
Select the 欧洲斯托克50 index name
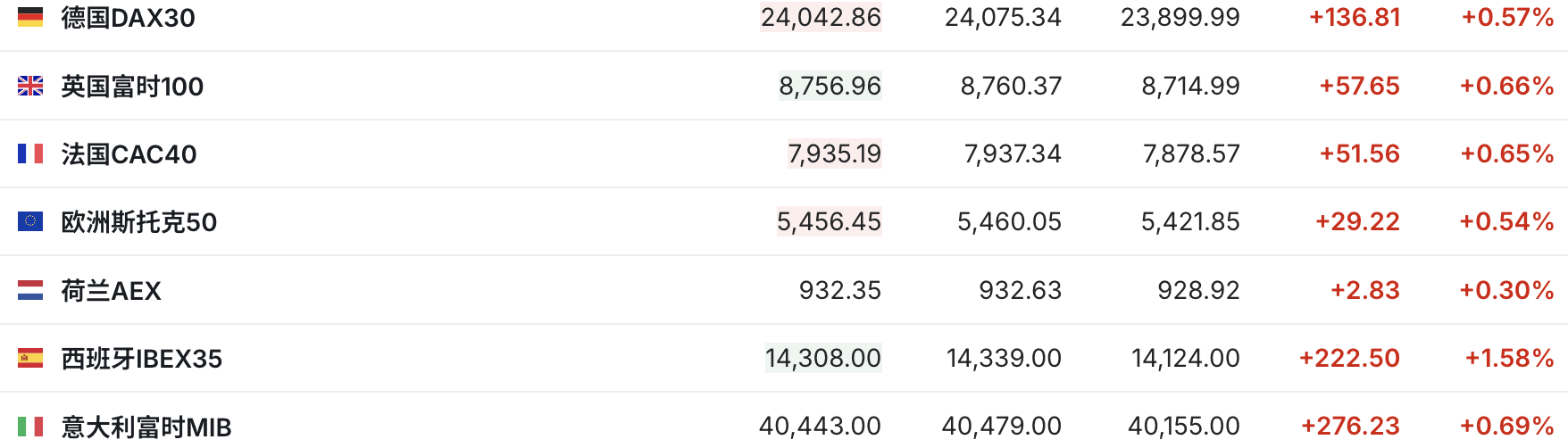pos(138,222)
